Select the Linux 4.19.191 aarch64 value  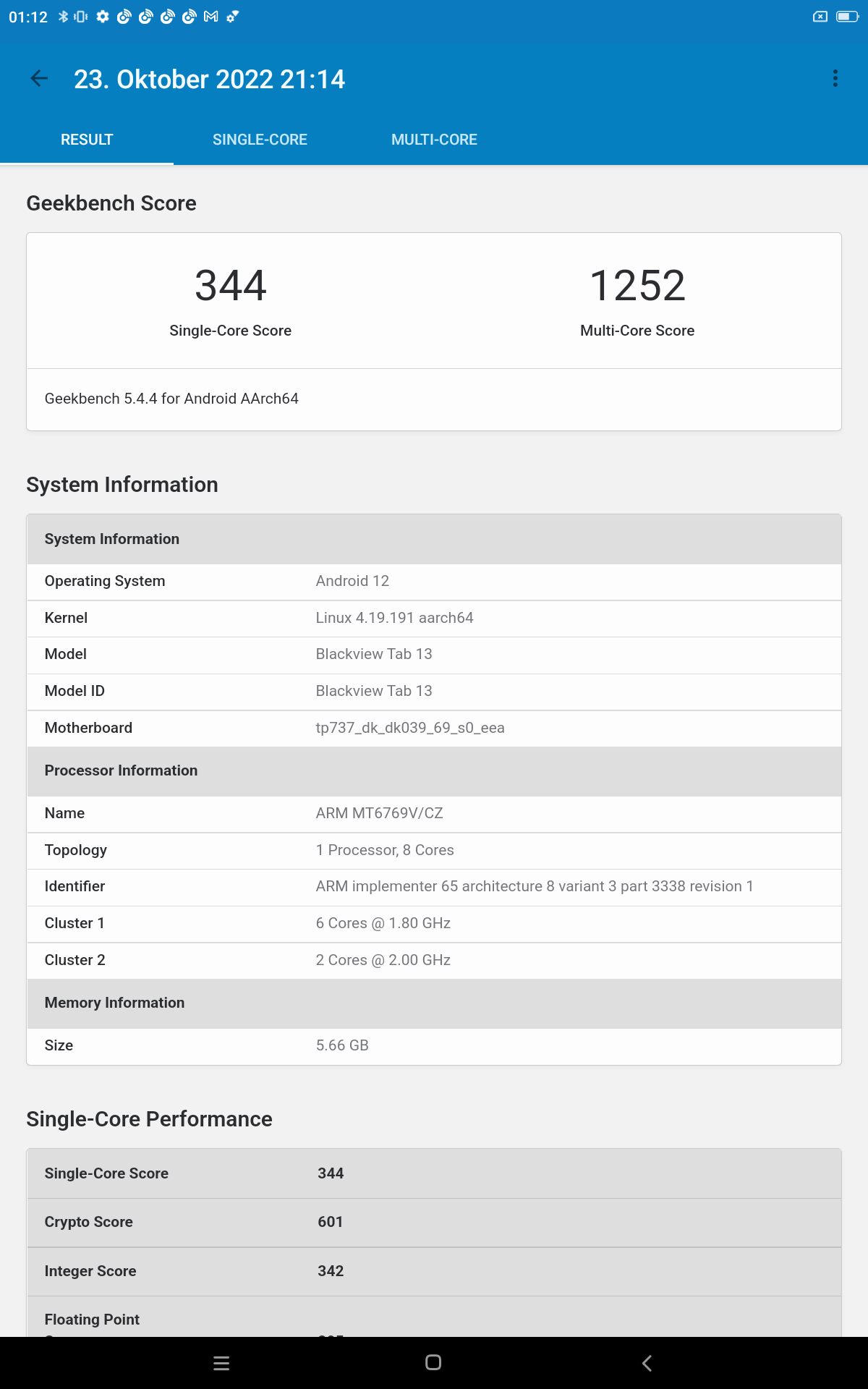click(394, 618)
